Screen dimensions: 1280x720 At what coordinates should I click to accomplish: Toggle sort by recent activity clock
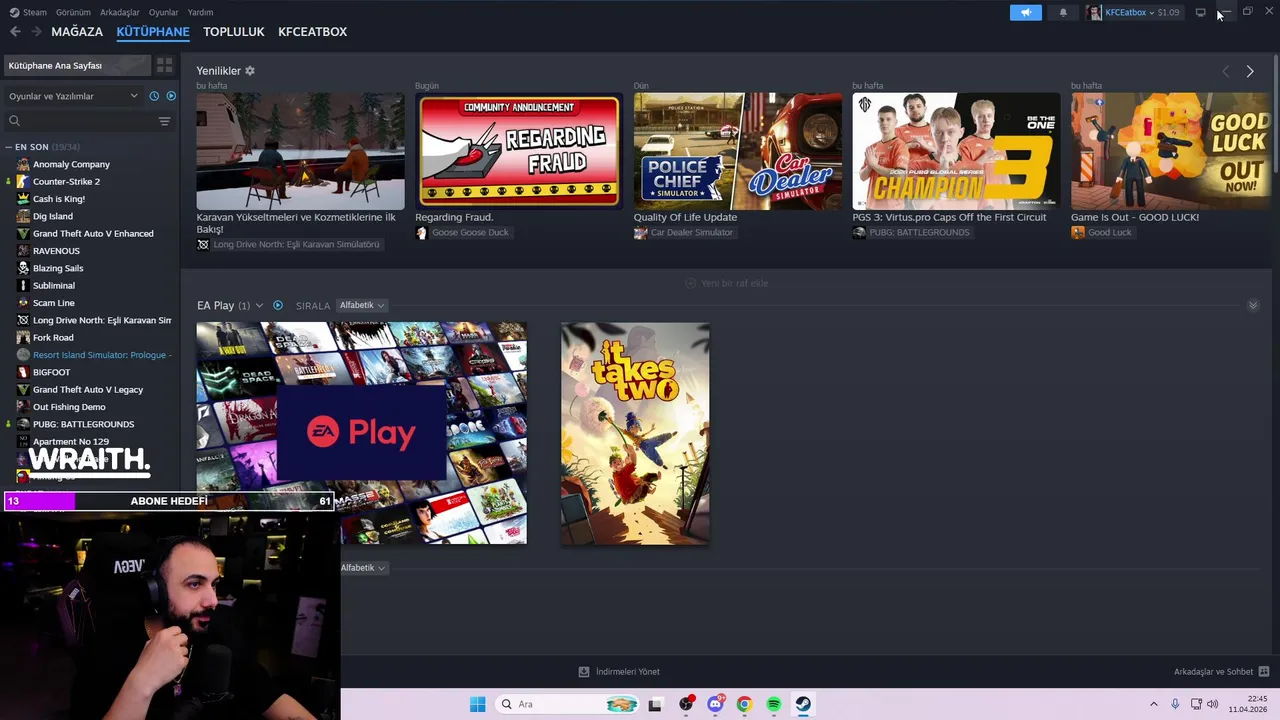click(x=154, y=96)
